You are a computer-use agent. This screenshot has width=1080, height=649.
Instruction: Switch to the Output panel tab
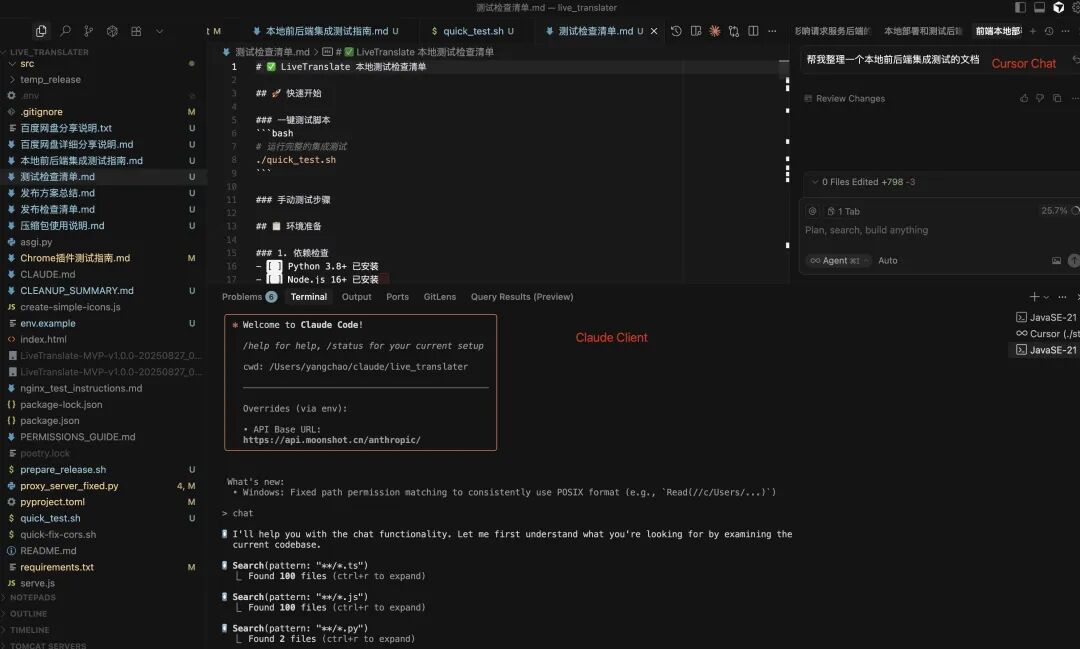coord(356,297)
